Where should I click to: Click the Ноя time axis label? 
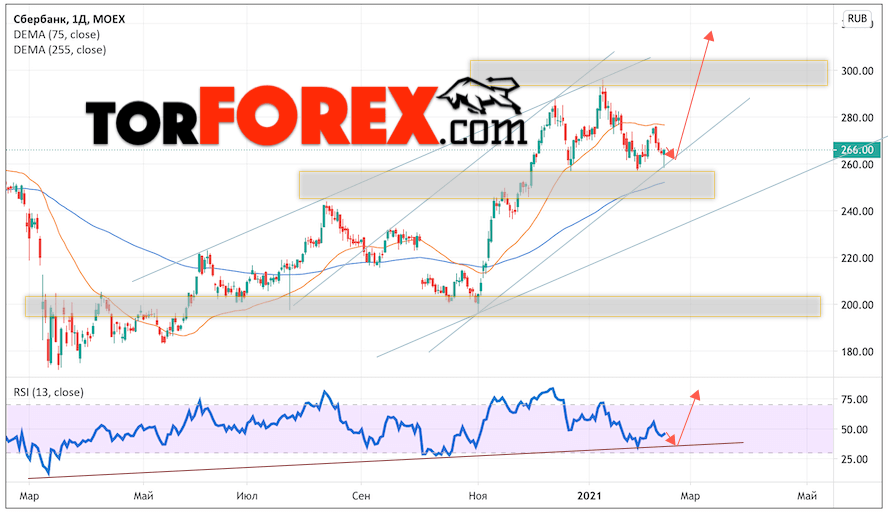[478, 496]
